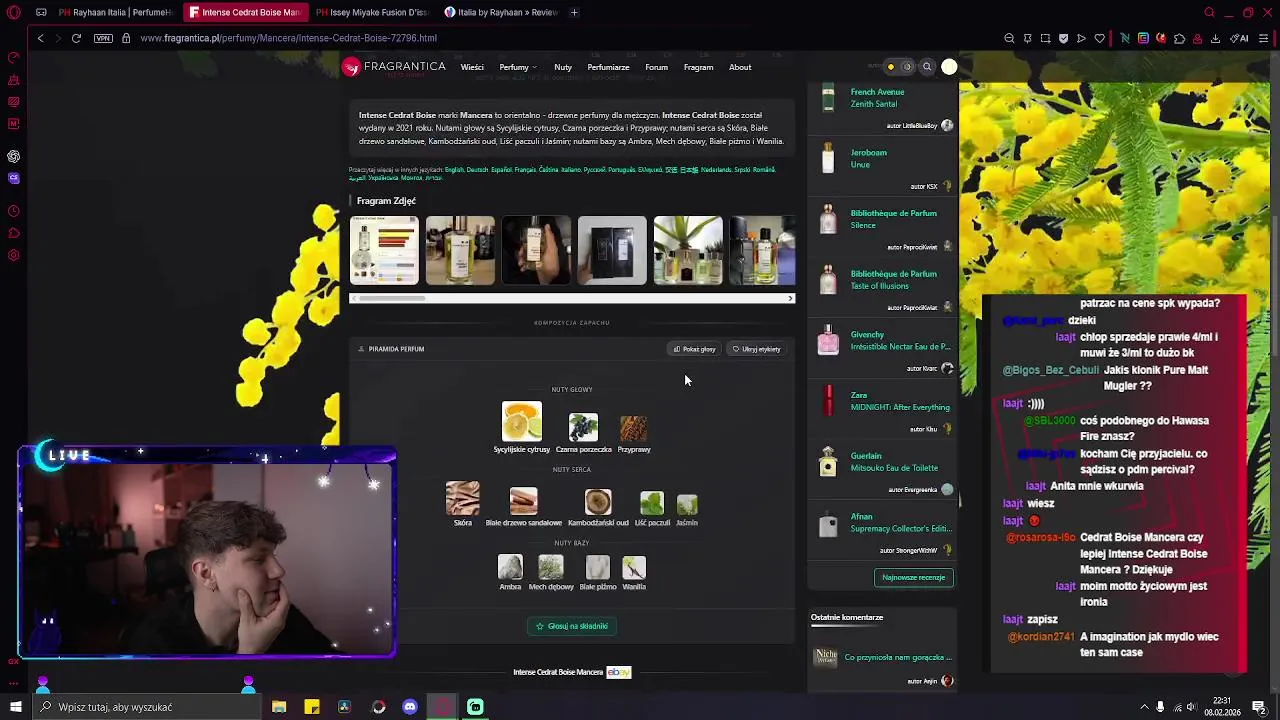Click the Skóra note icon
Viewport: 1280px width, 720px height.
[x=462, y=498]
